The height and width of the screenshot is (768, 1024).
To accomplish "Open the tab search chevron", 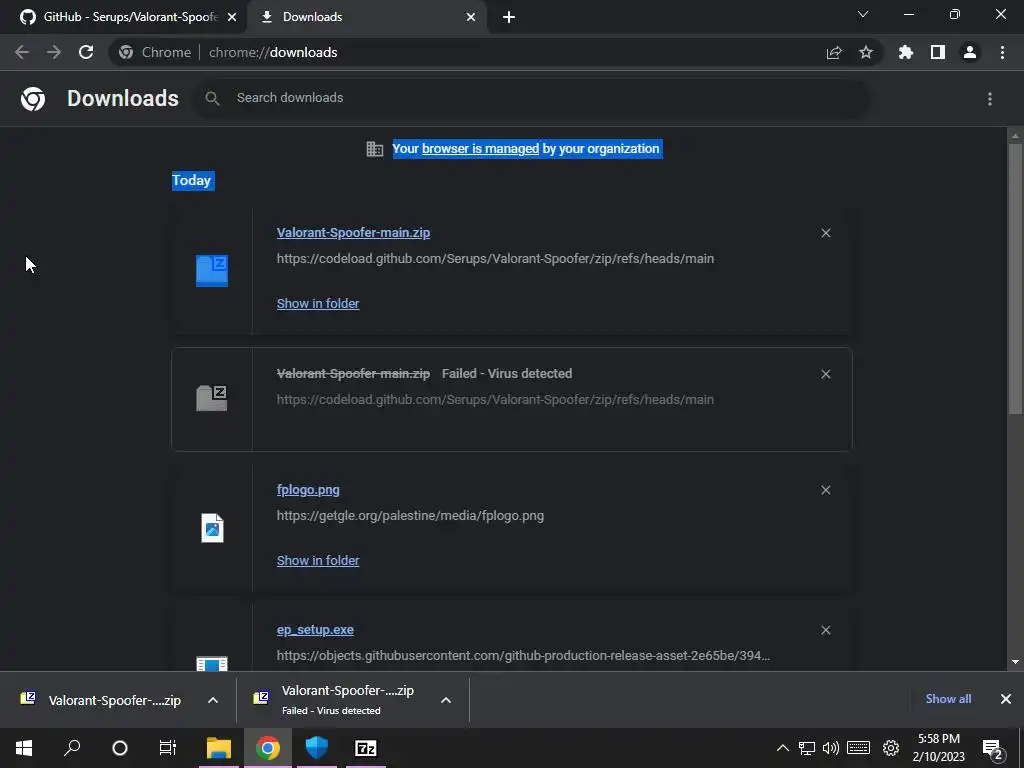I will (863, 14).
